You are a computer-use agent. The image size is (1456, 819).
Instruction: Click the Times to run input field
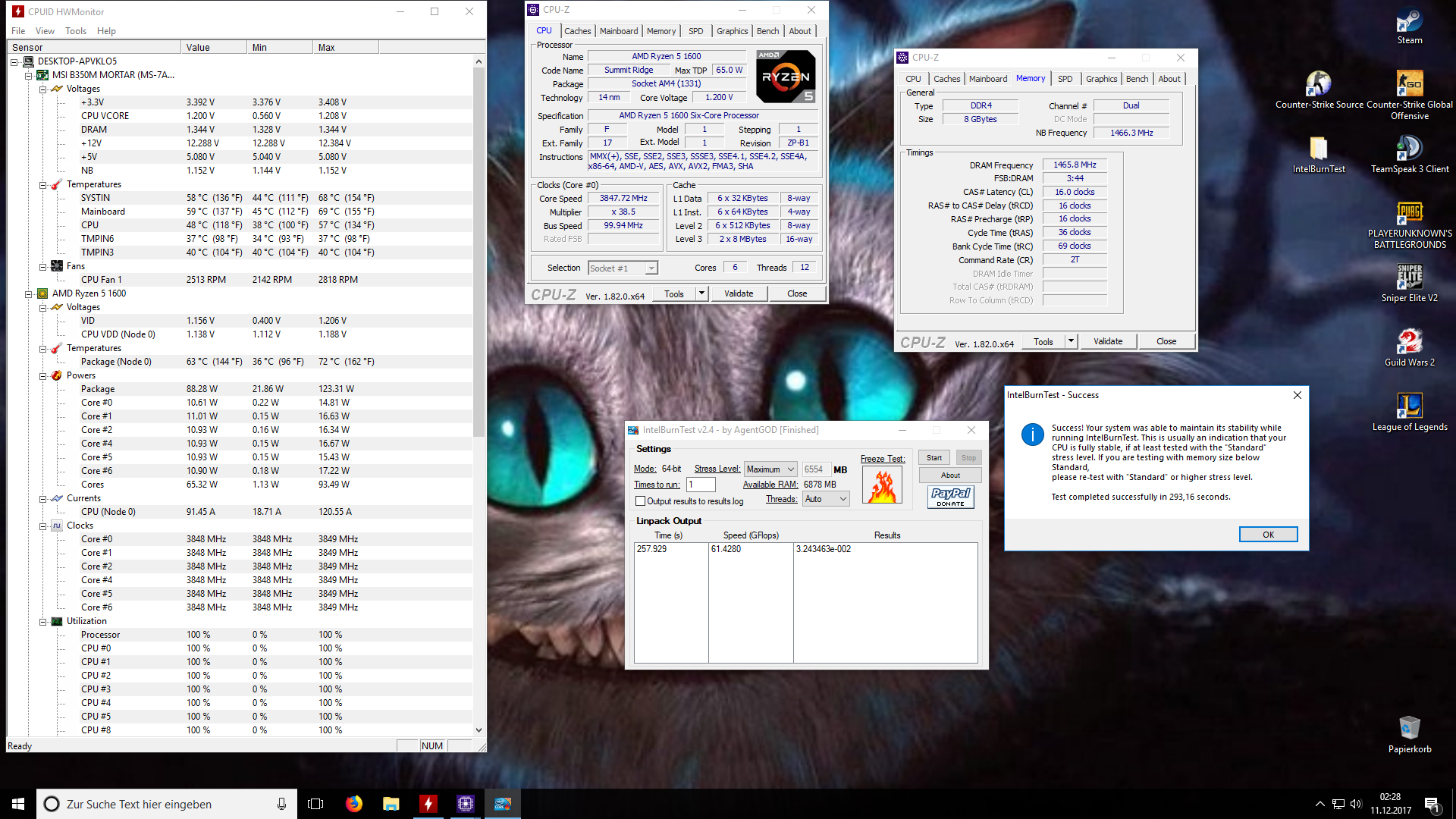701,484
